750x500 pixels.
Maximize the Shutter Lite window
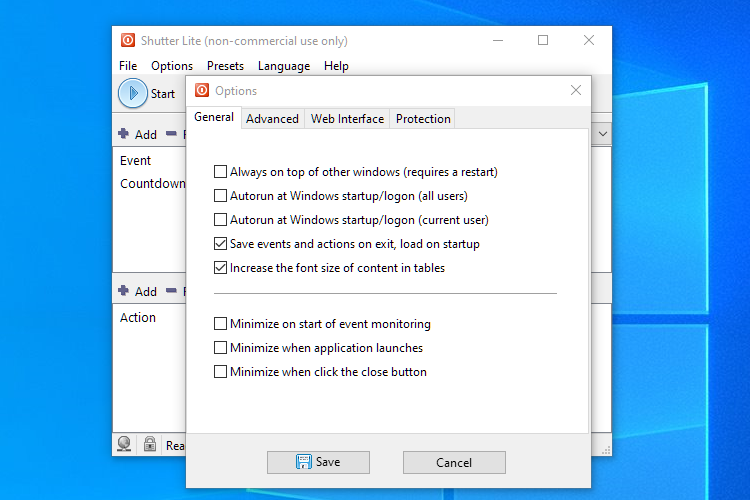[x=543, y=40]
